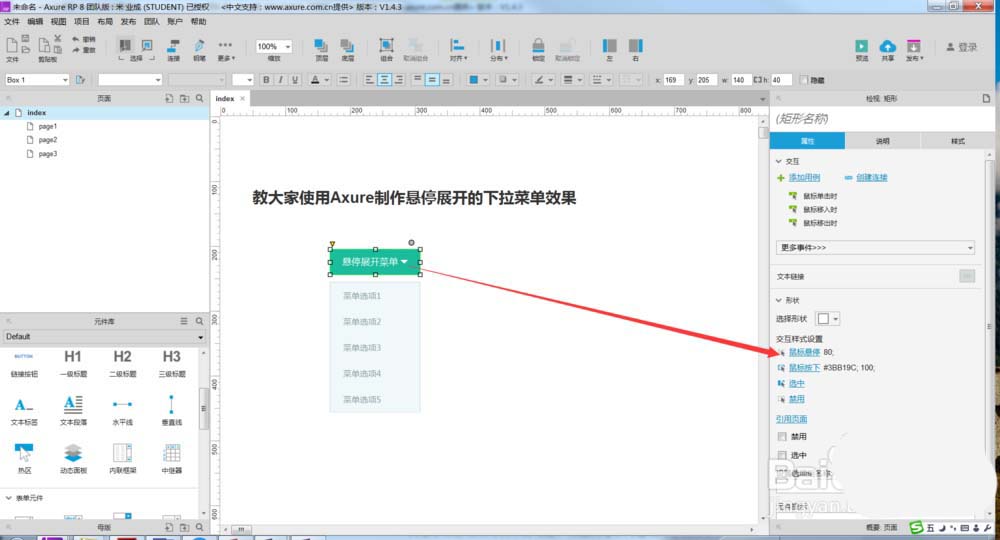The height and width of the screenshot is (540, 1000).
Task: Pick the H1 heading widget
Action: pyautogui.click(x=73, y=356)
